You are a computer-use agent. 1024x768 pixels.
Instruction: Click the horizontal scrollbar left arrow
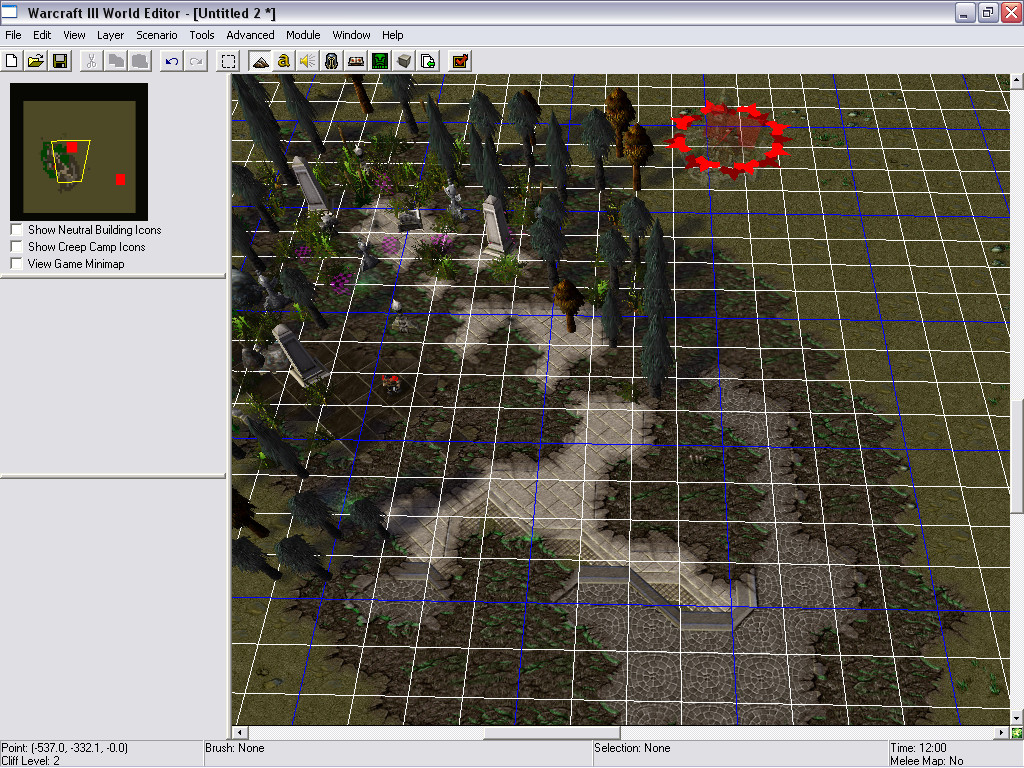tap(240, 733)
